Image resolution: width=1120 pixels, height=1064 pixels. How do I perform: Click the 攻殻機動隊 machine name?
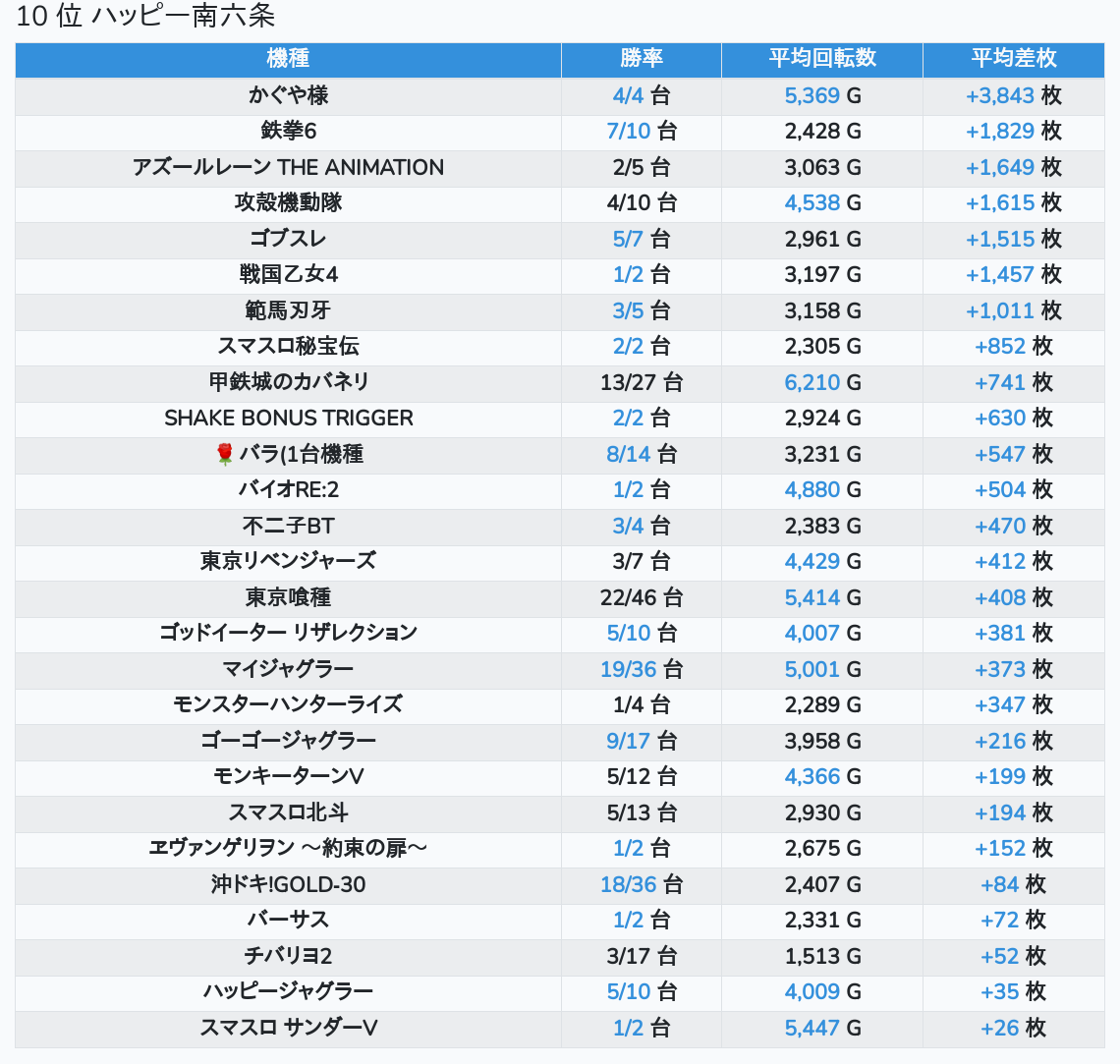tap(288, 203)
